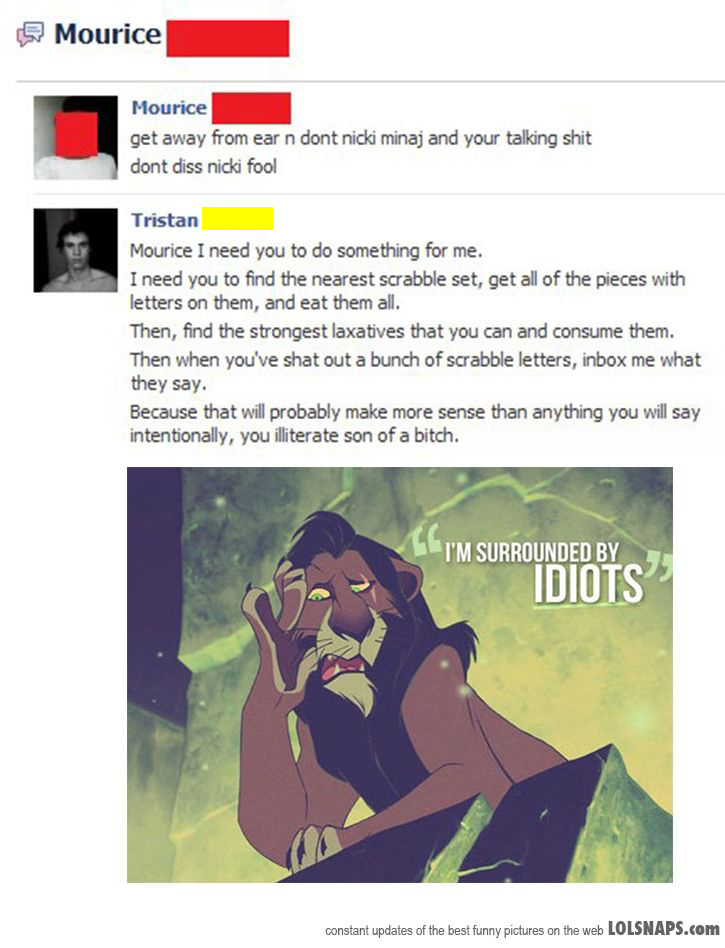Click the yellow censor box beside Tristan
This screenshot has width=725, height=948.
tap(237, 218)
